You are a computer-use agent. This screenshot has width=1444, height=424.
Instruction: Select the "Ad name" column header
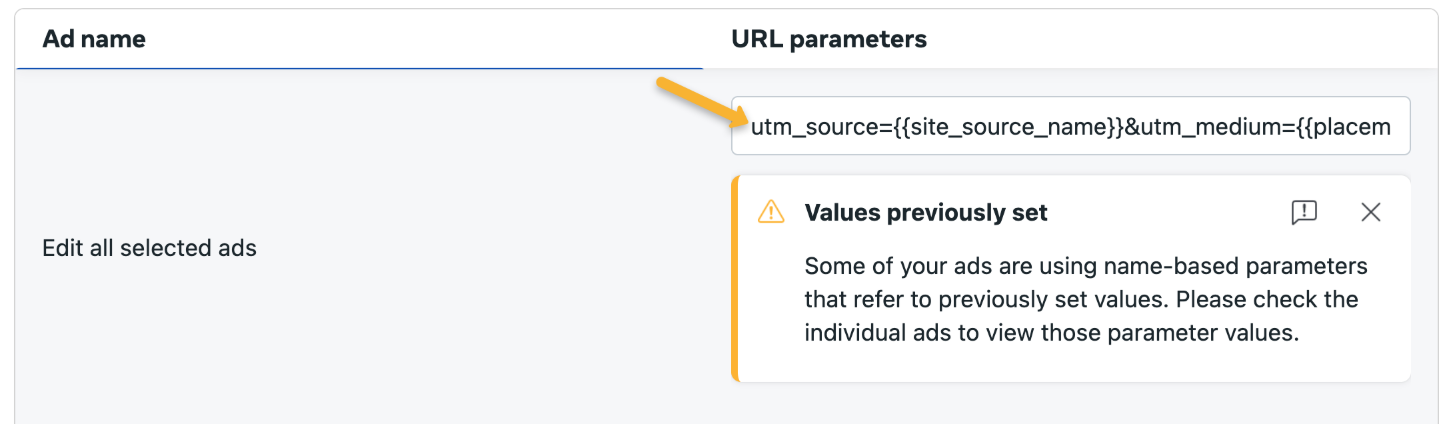(x=94, y=39)
